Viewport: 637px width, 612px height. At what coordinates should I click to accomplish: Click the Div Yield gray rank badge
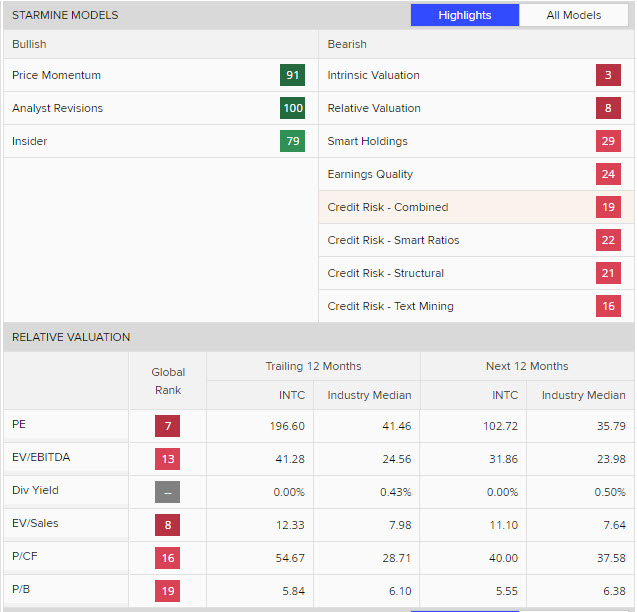point(167,492)
